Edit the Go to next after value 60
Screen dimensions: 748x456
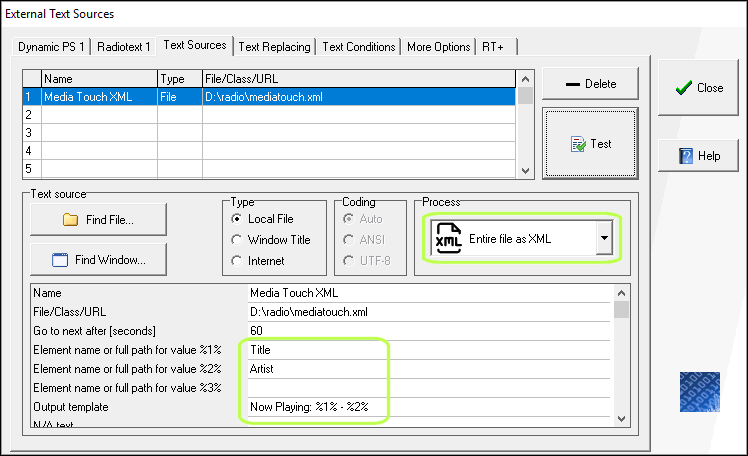[429, 331]
